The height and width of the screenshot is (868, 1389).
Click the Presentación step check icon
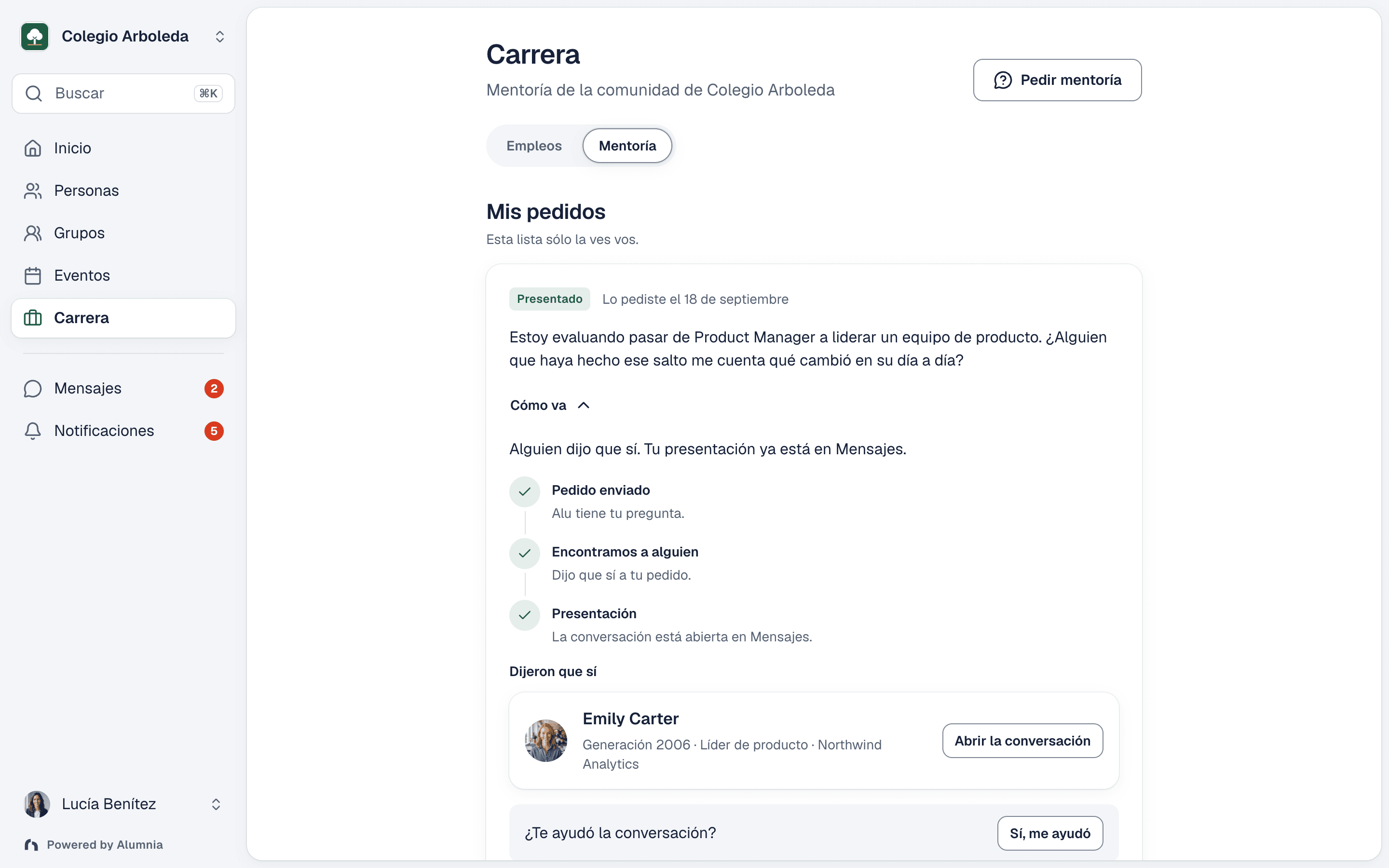[525, 615]
